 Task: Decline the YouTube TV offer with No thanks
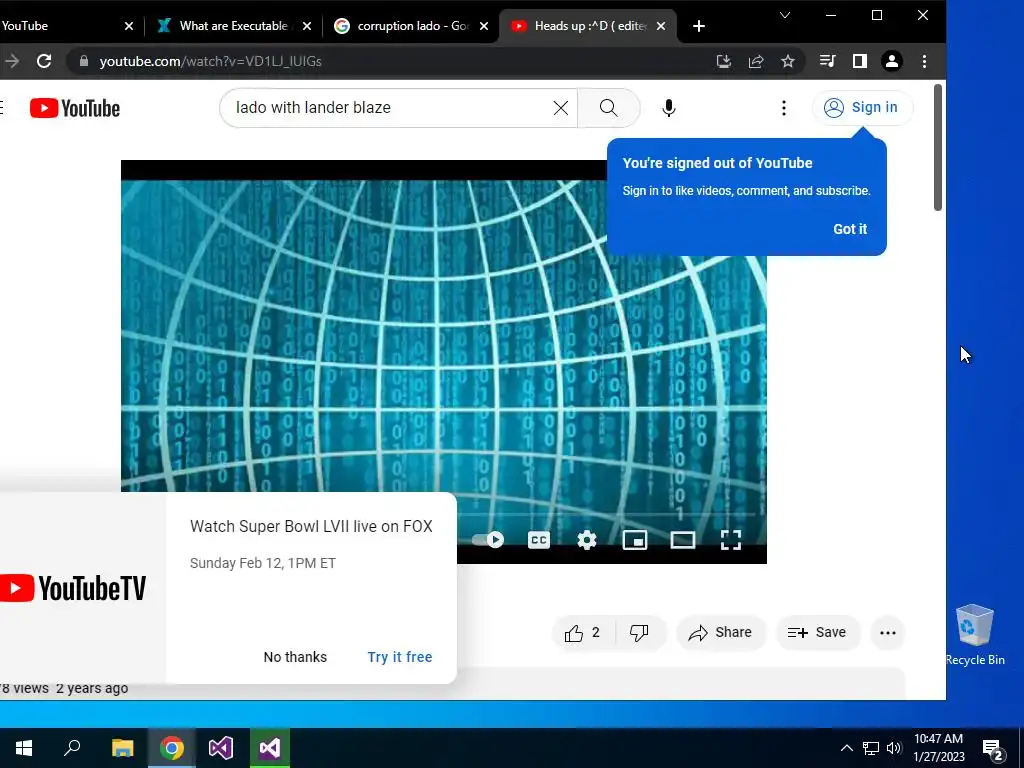coord(295,657)
